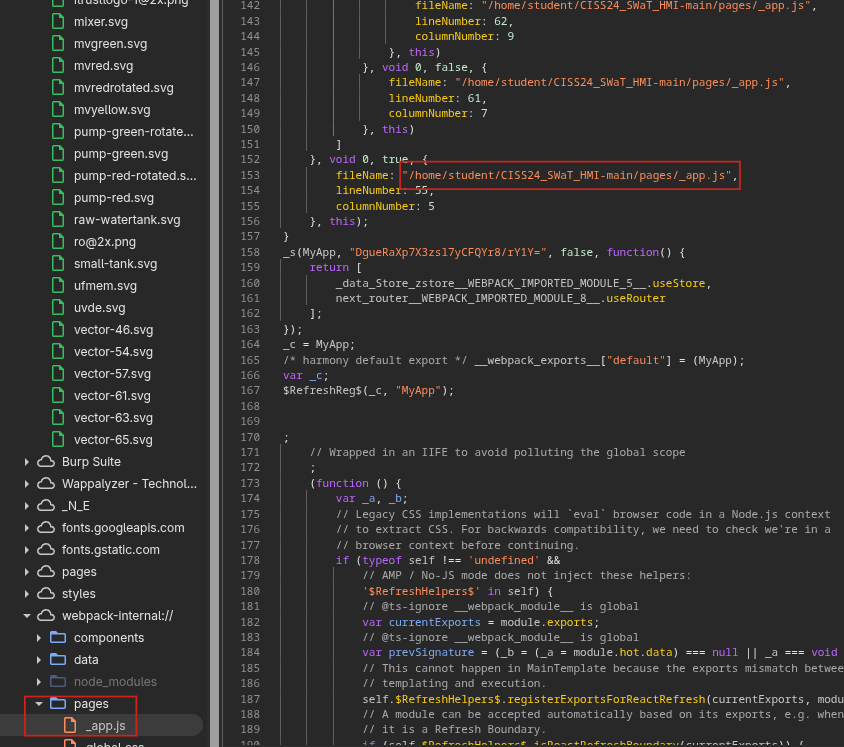The image size is (844, 747).
Task: Click the mvred.svg file icon
Action: click(58, 66)
